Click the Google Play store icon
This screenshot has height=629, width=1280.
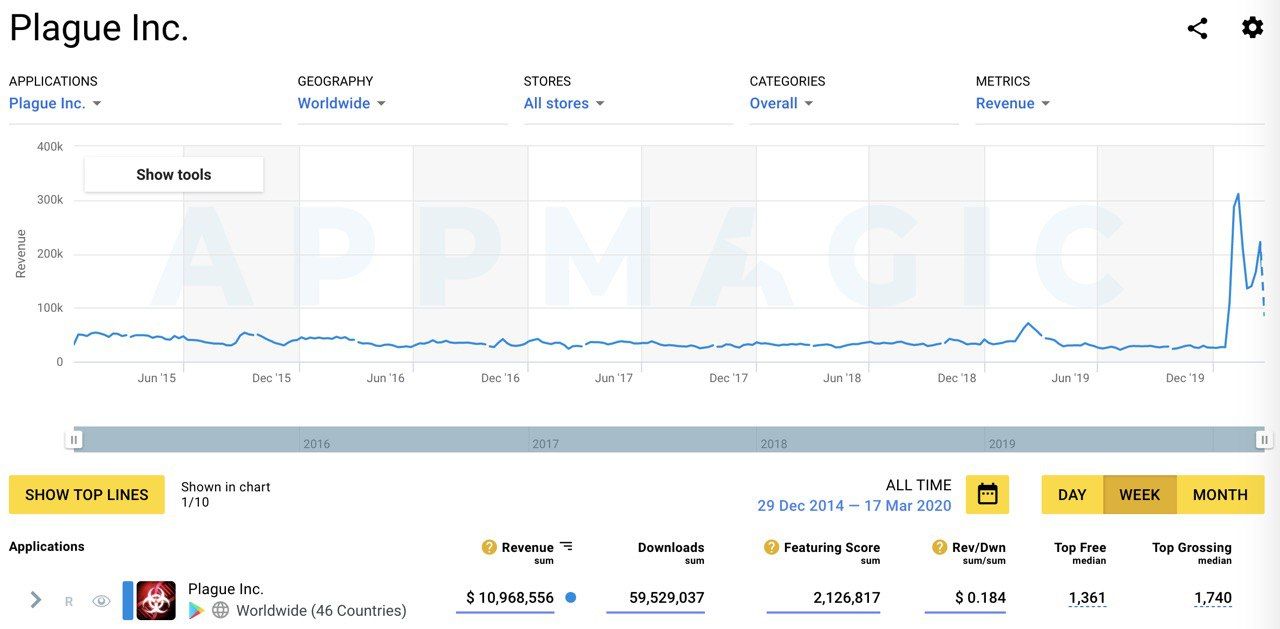click(x=197, y=610)
